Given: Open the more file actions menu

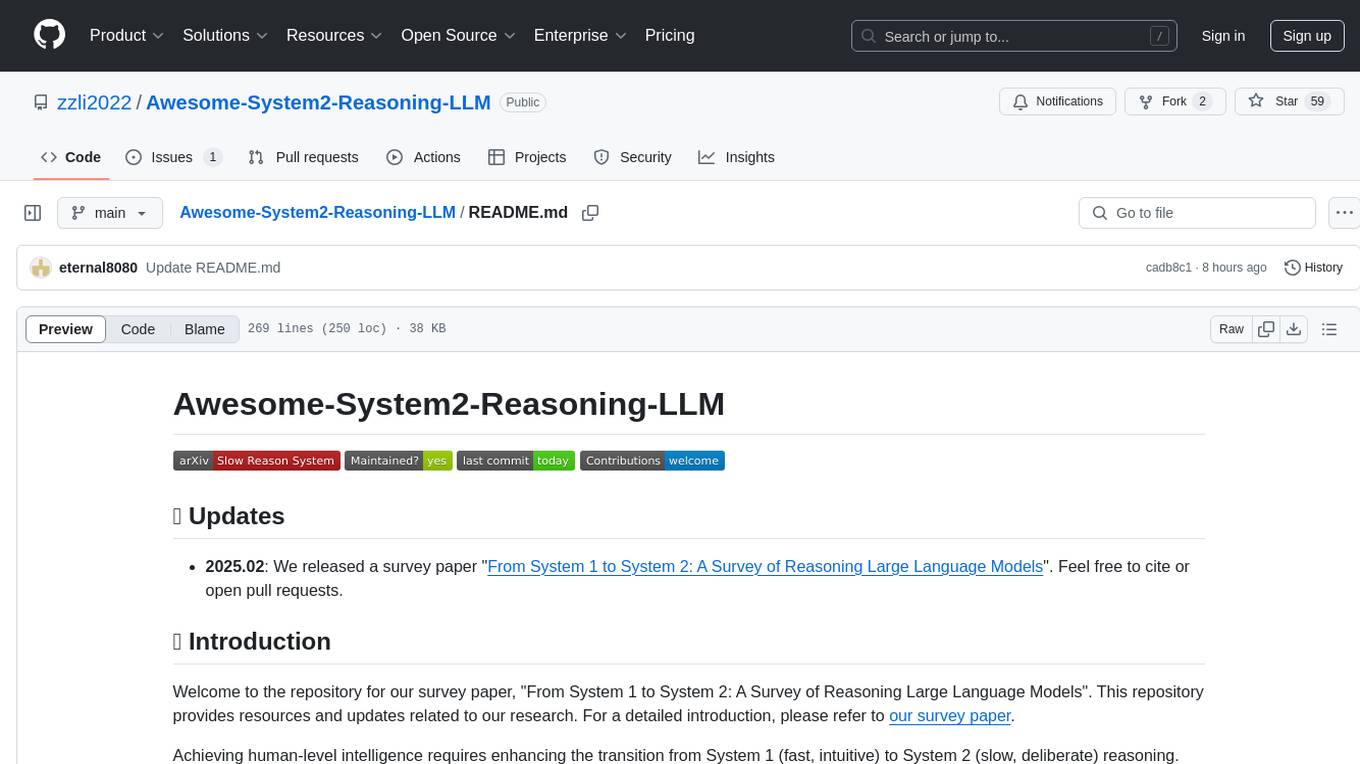Looking at the screenshot, I should click(x=1344, y=213).
